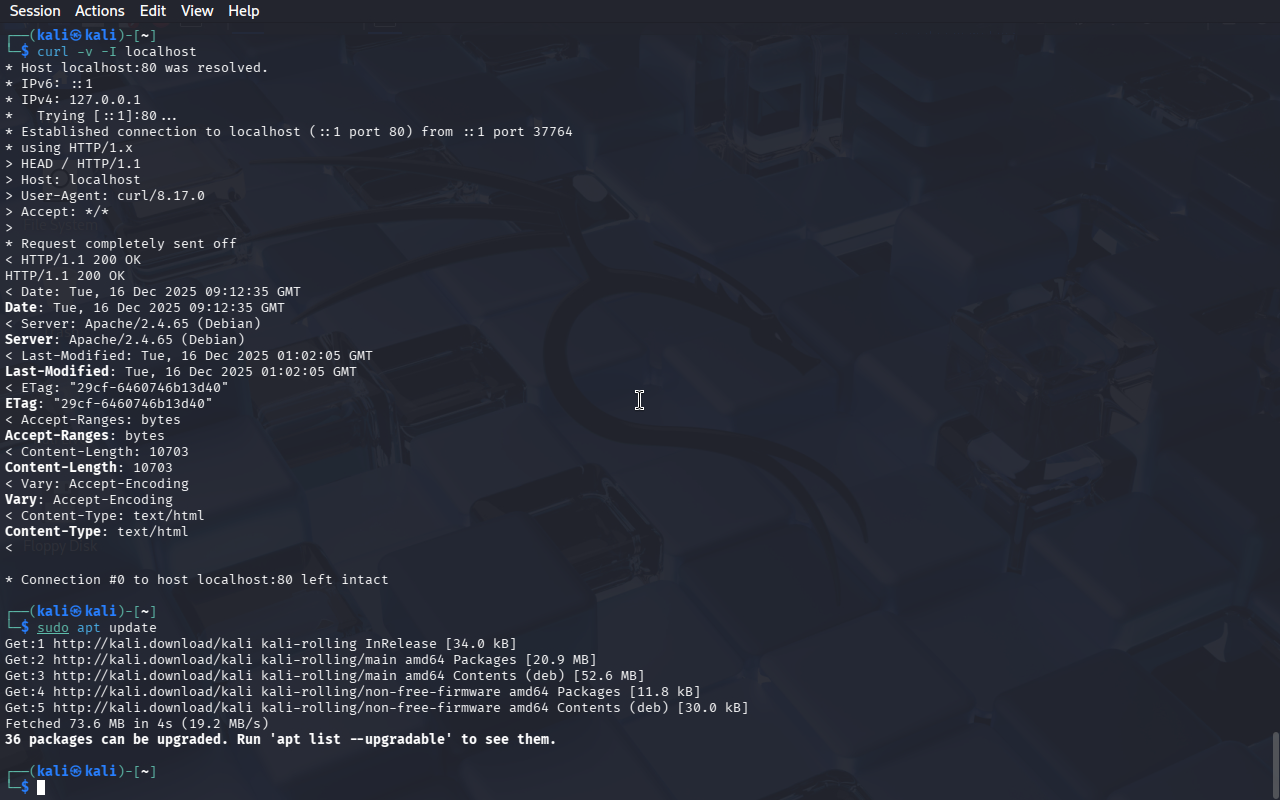Viewport: 1280px width, 800px height.
Task: Click the Kali symbol in the topmost prompt
Action: (75, 36)
